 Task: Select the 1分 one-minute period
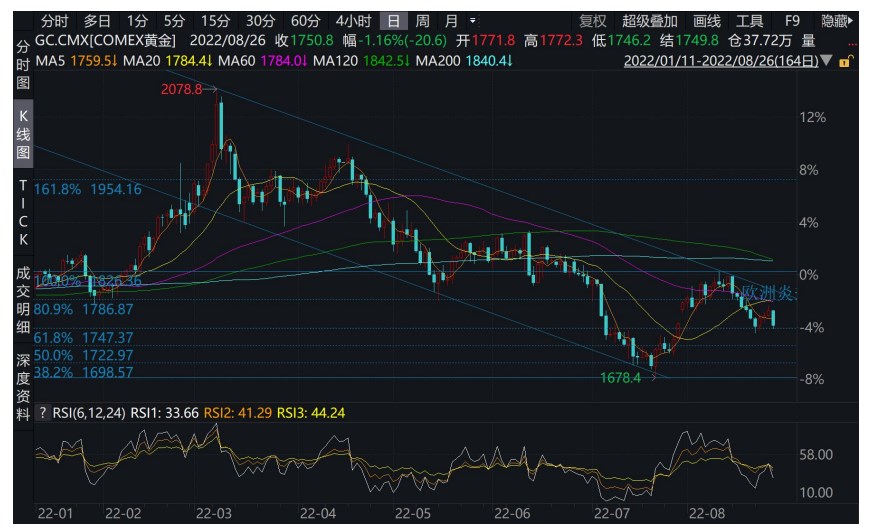pos(137,21)
